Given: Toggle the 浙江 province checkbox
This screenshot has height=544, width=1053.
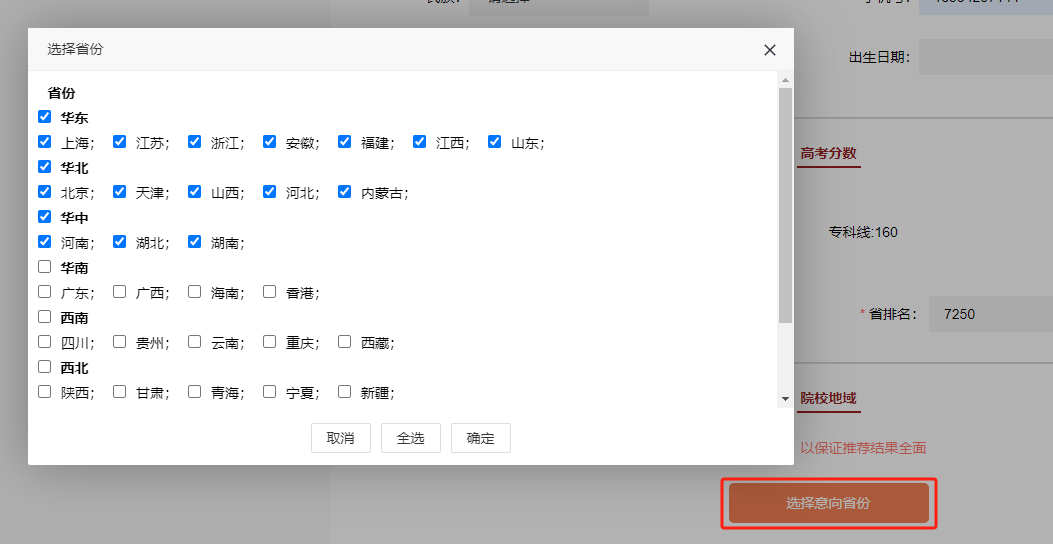Looking at the screenshot, I should (194, 142).
